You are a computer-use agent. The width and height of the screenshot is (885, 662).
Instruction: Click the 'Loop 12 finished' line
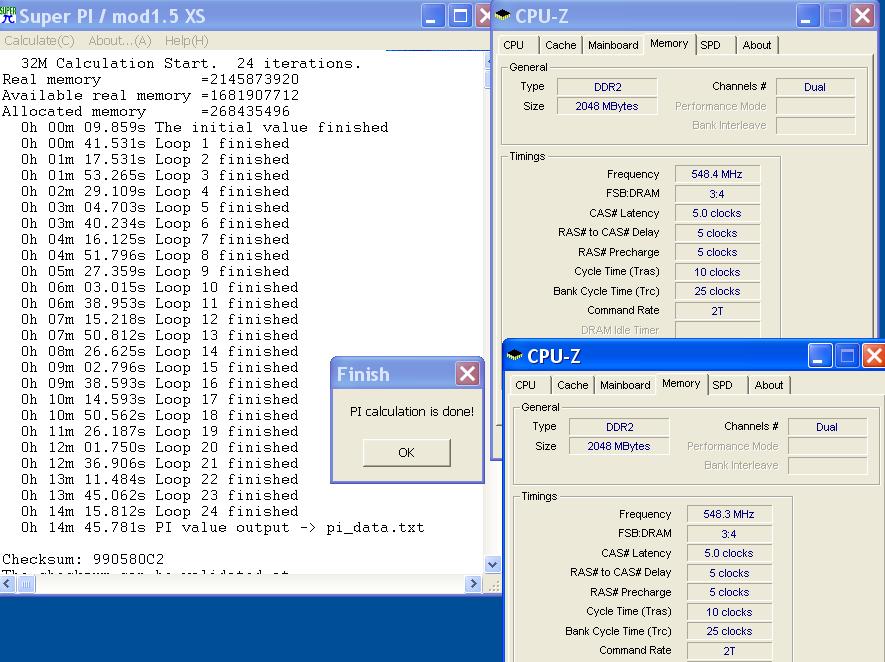[160, 319]
